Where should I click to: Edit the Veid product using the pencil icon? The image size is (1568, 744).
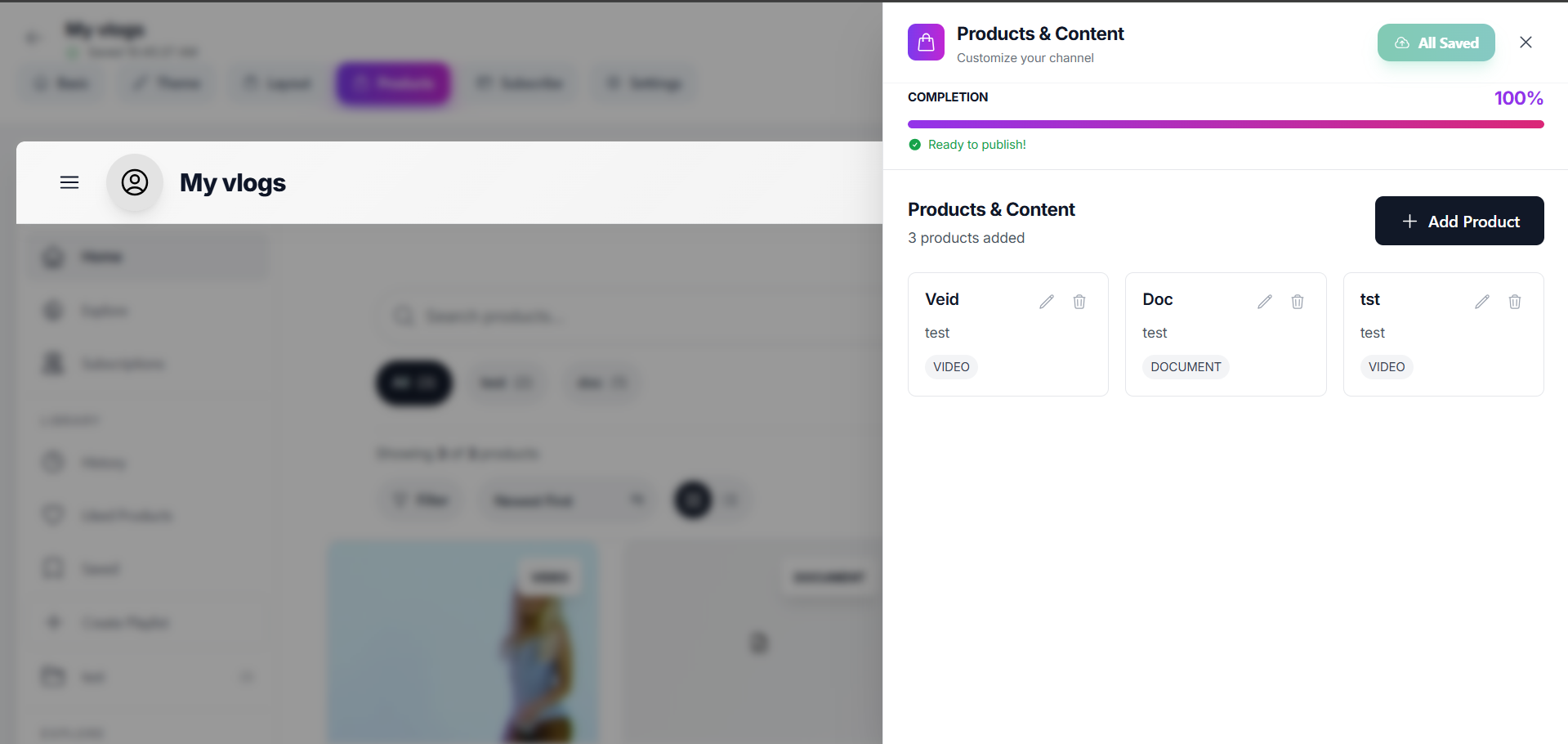[x=1047, y=302]
